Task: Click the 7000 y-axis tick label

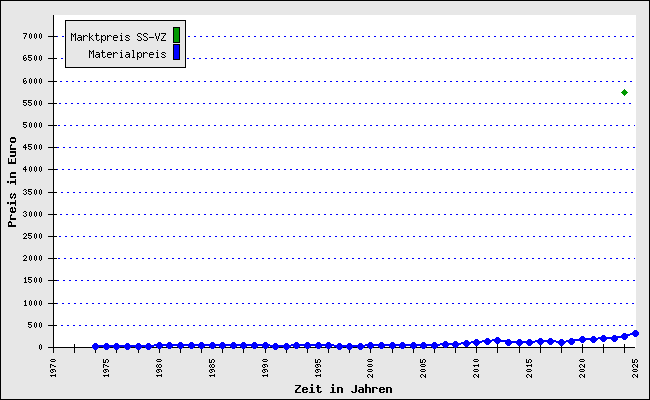Action: (x=33, y=36)
